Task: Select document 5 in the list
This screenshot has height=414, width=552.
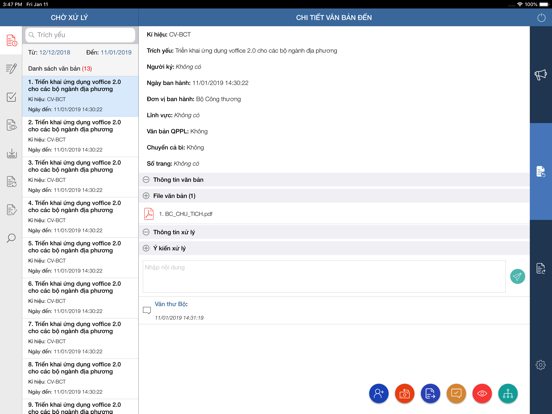Action: pos(80,258)
